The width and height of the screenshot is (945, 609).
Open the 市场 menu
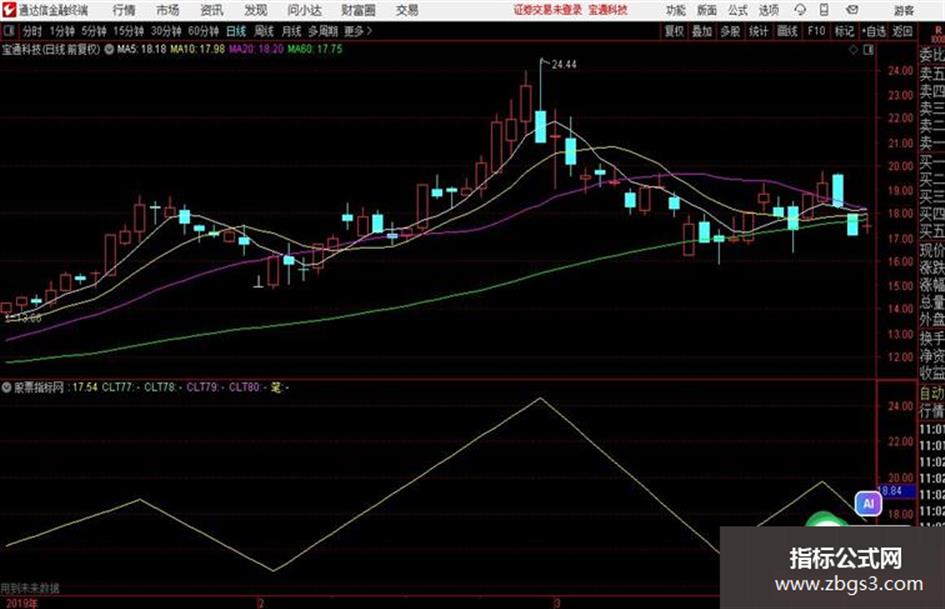[168, 10]
